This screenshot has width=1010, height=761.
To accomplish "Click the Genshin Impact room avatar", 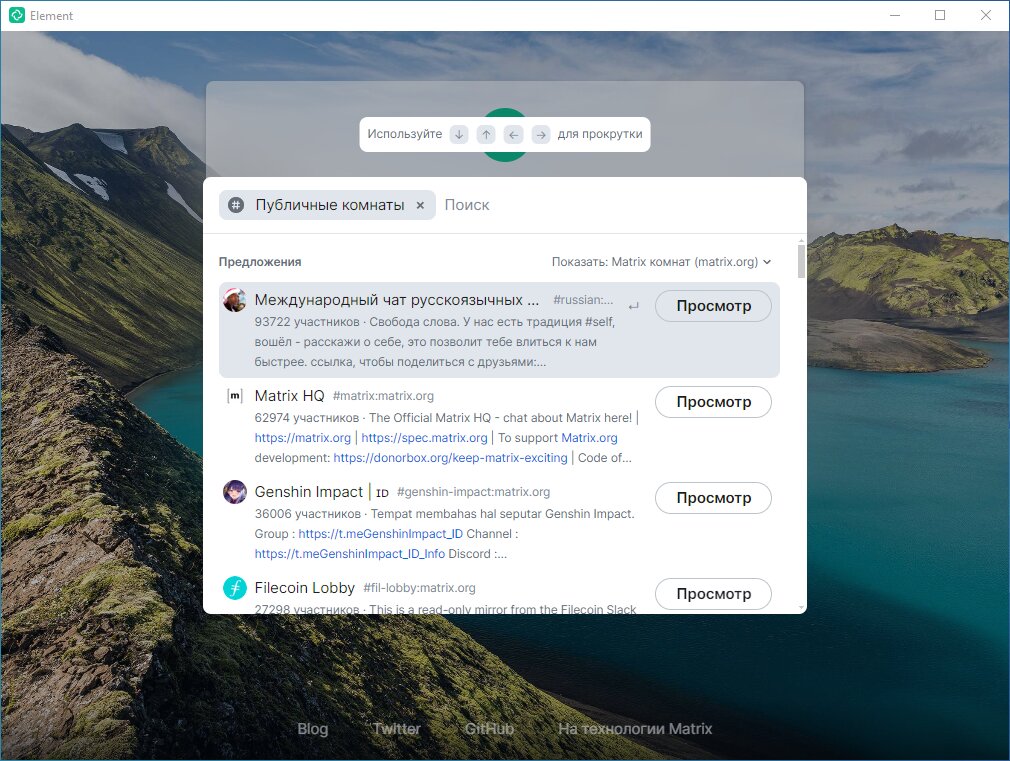I will (x=234, y=492).
